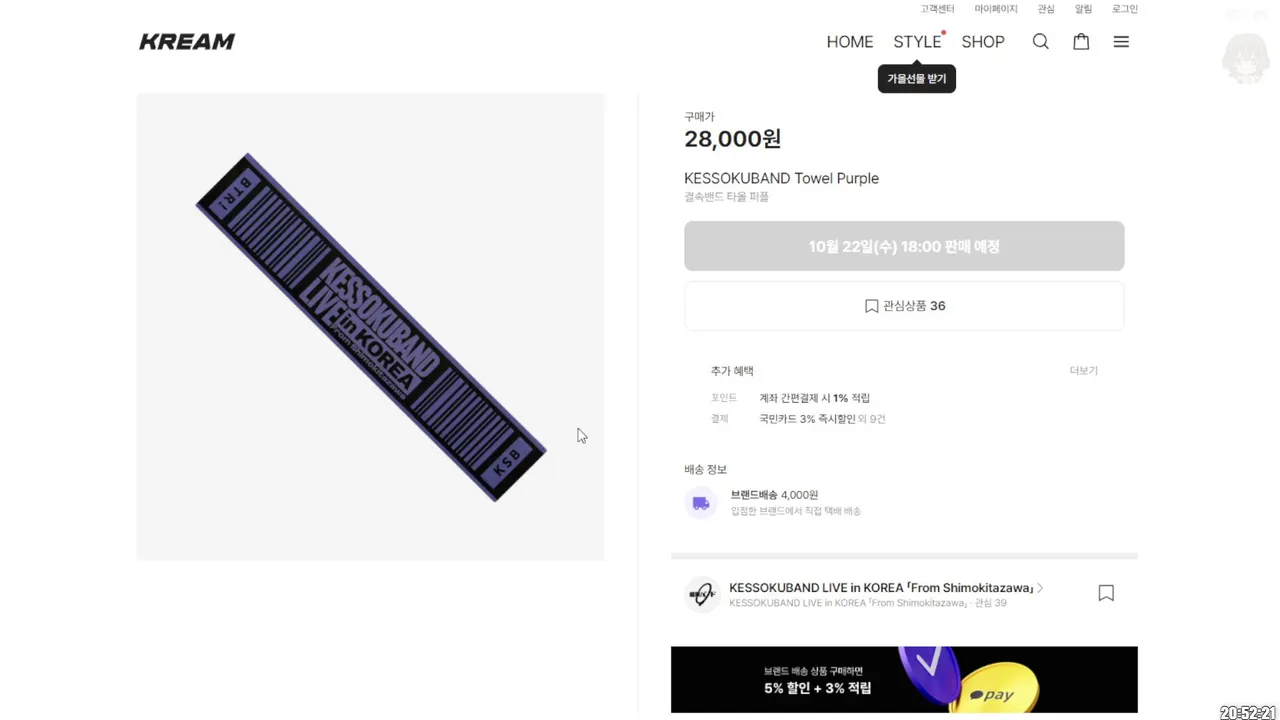
Task: Open the shopping bag icon
Action: point(1081,42)
